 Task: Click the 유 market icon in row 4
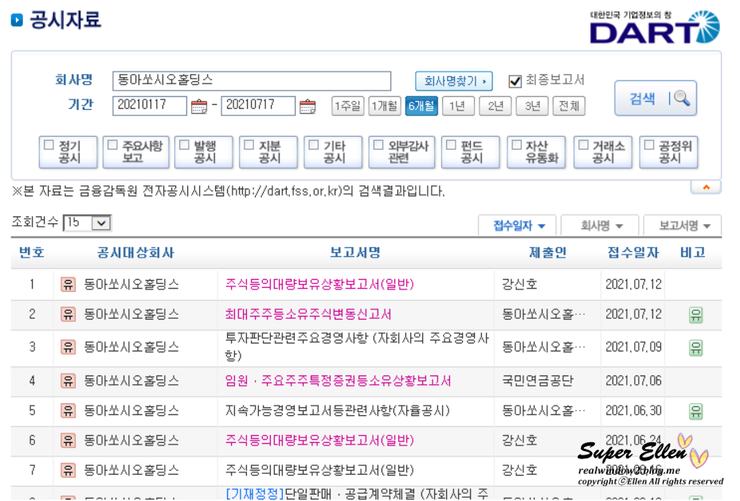point(68,381)
